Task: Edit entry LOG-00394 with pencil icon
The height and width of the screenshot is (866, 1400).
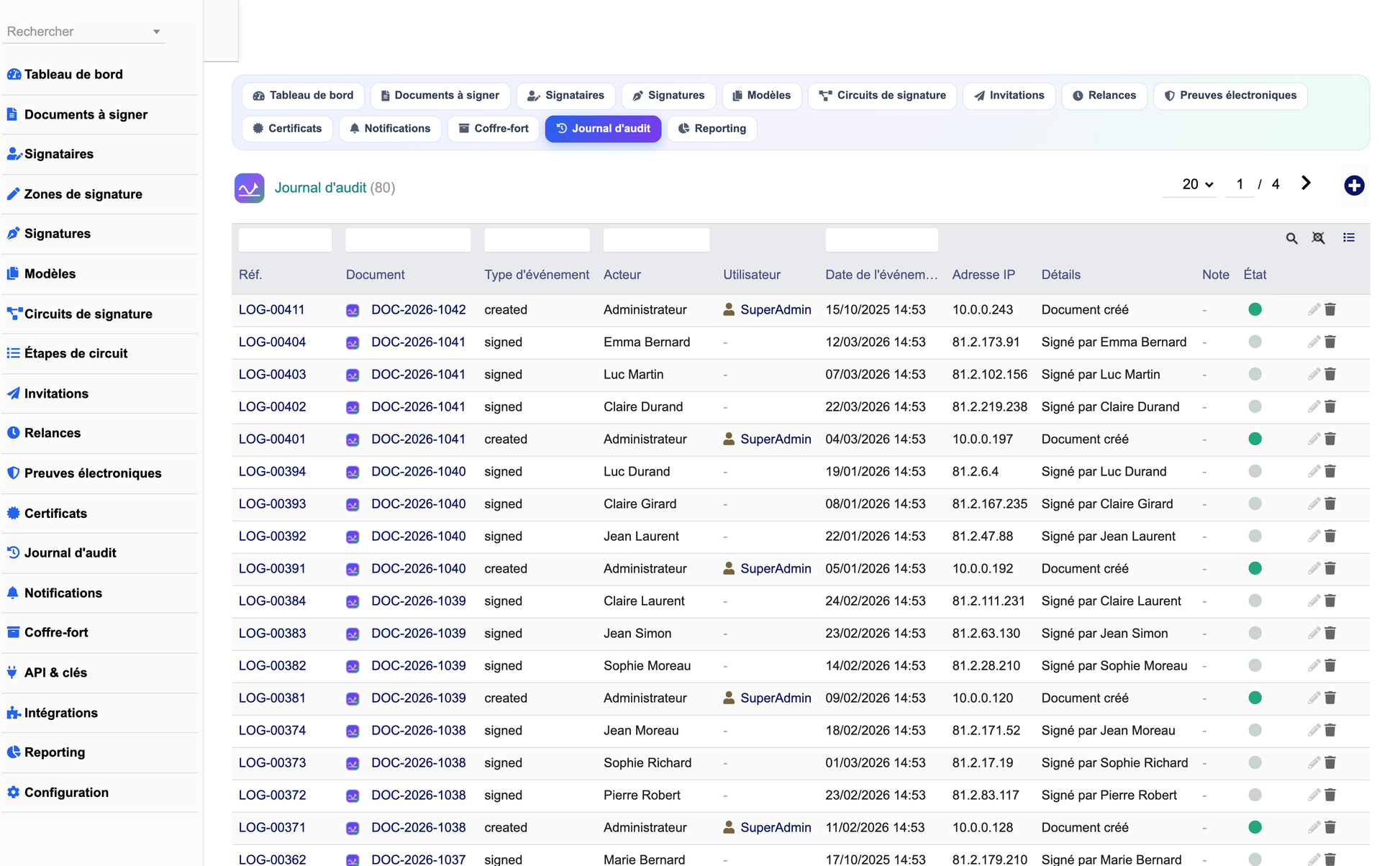Action: [1314, 471]
